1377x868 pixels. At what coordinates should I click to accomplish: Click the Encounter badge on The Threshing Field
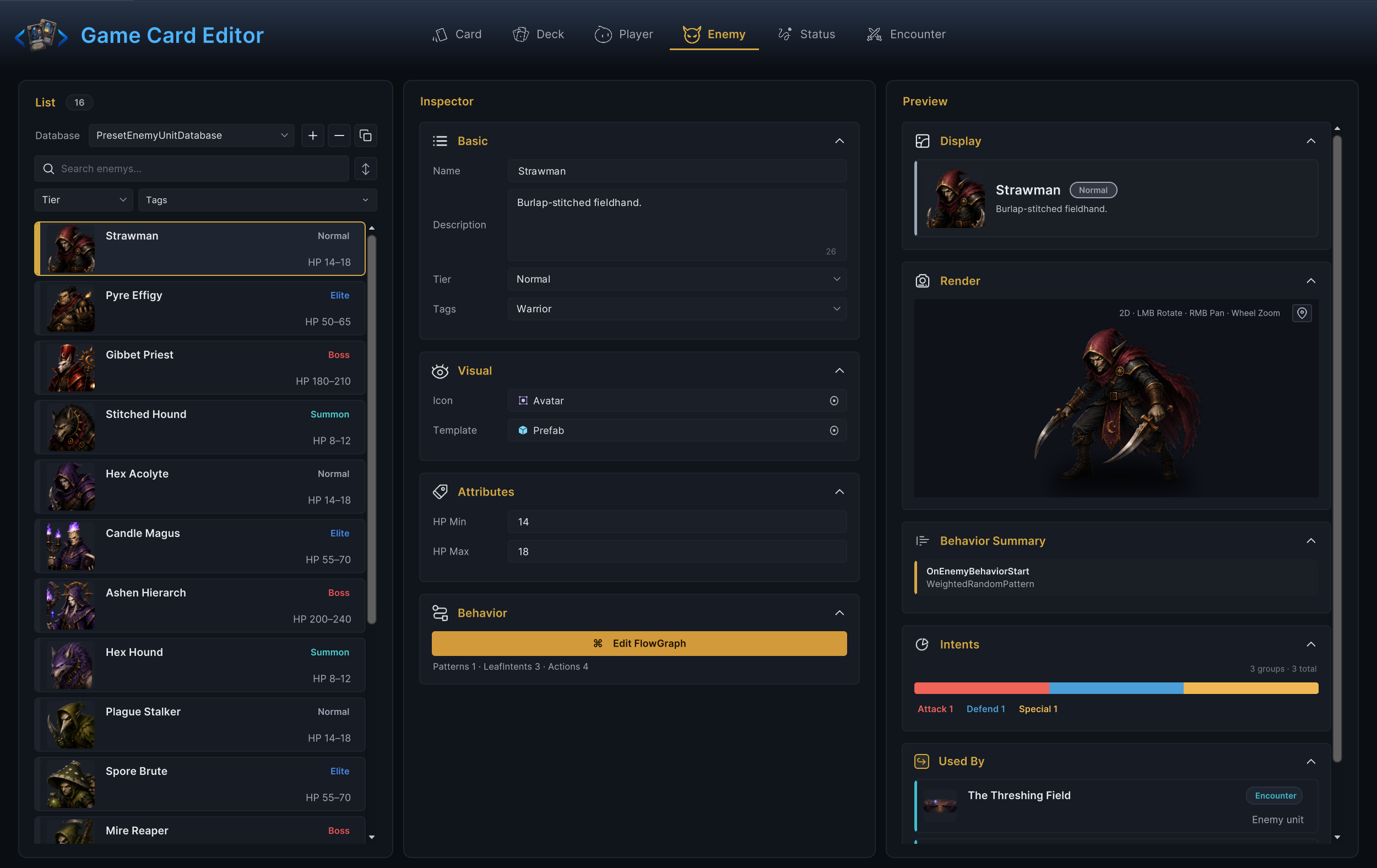point(1275,795)
